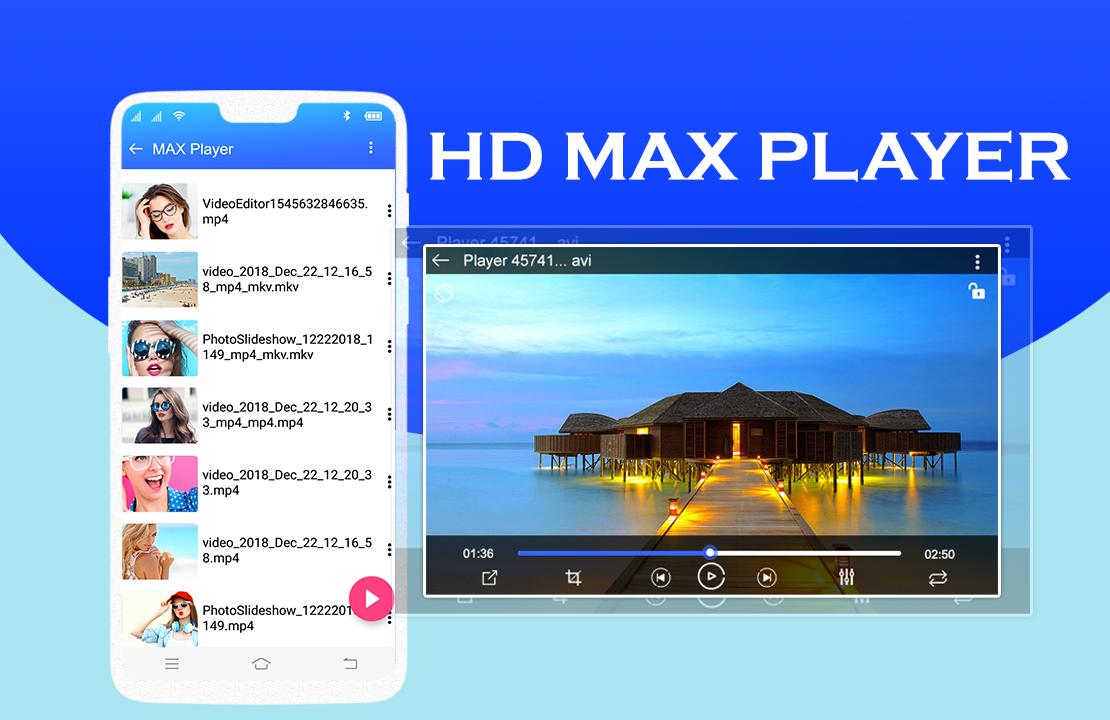This screenshot has width=1110, height=720.
Task: Open the video_2018_Dec_22_12_16_58_mp4_mkv.mkv file
Action: click(258, 279)
